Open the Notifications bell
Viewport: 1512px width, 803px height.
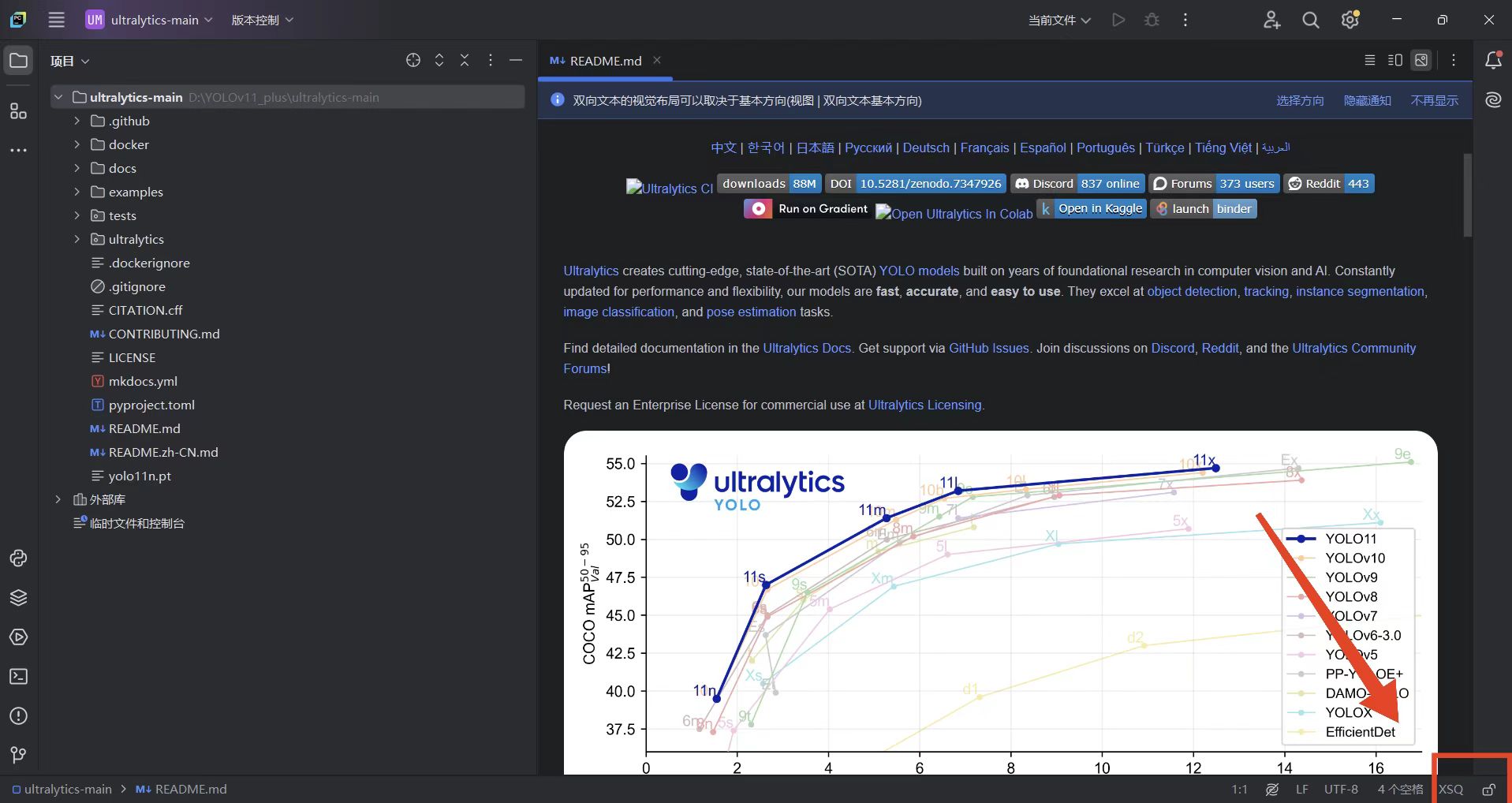pos(1493,61)
